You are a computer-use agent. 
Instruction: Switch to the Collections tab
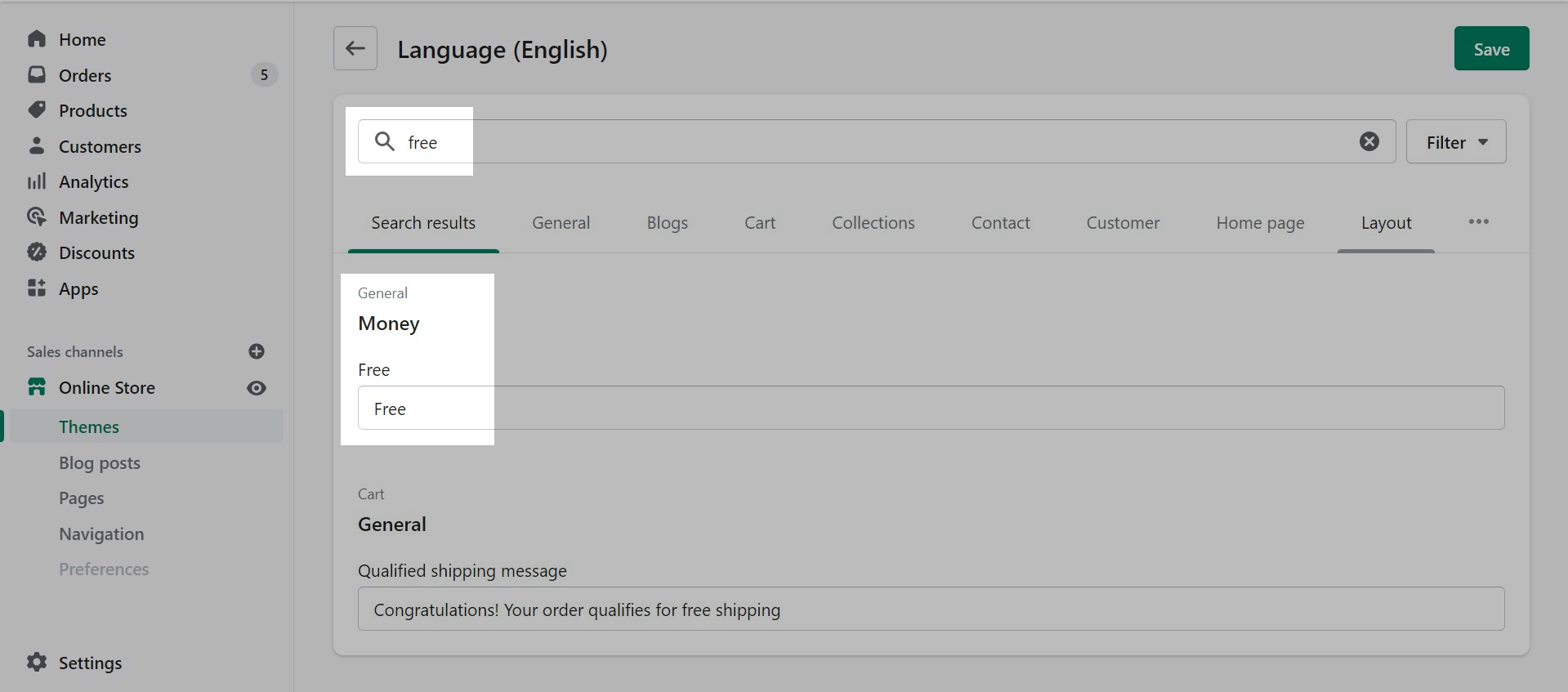pyautogui.click(x=873, y=223)
